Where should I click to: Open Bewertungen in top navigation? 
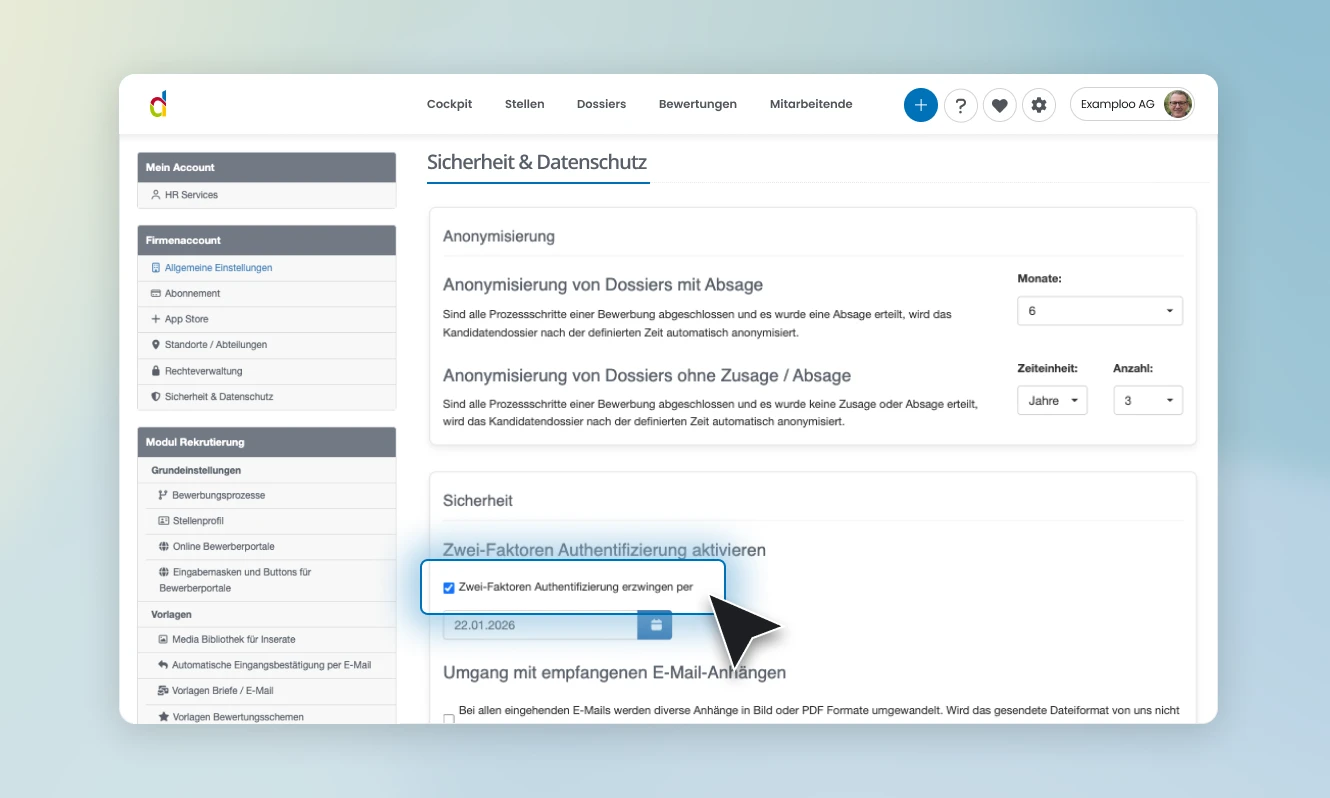698,104
